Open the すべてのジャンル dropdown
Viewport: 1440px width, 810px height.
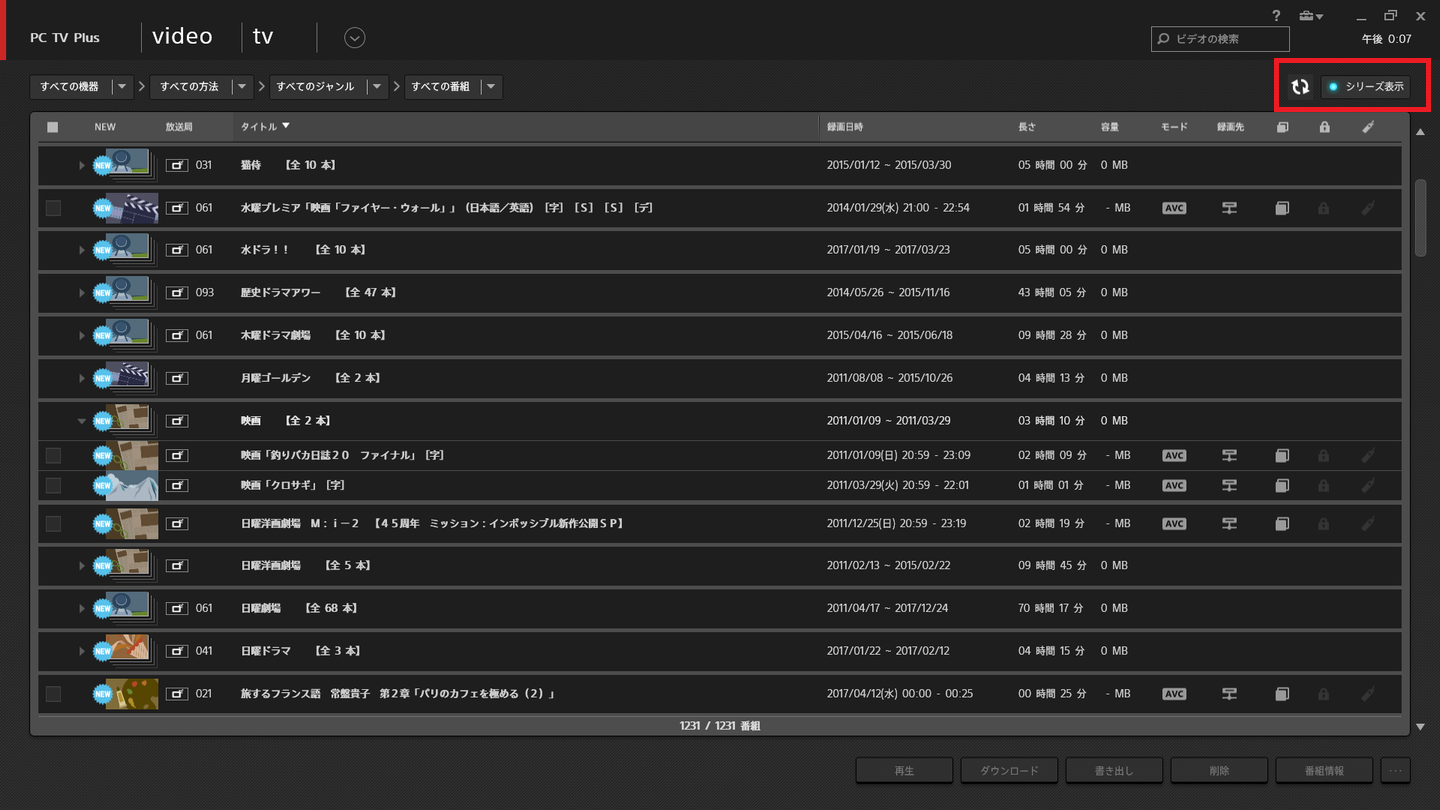pyautogui.click(x=377, y=86)
